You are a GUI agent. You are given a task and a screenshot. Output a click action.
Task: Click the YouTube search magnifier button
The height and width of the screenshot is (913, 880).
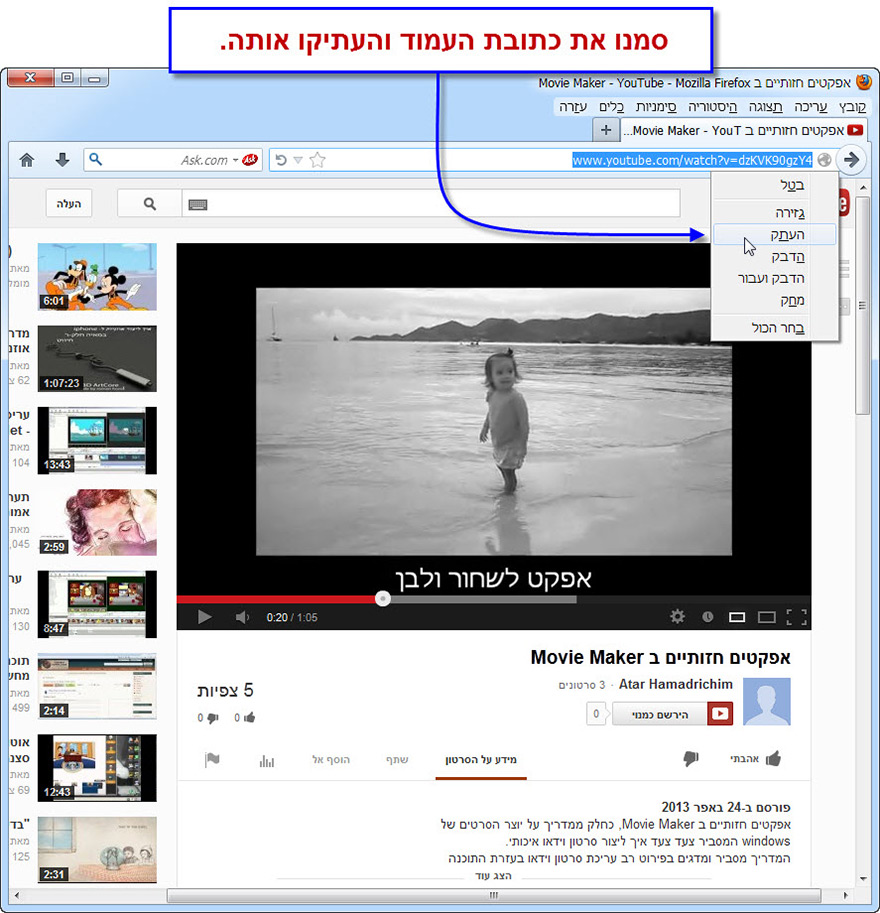(150, 204)
